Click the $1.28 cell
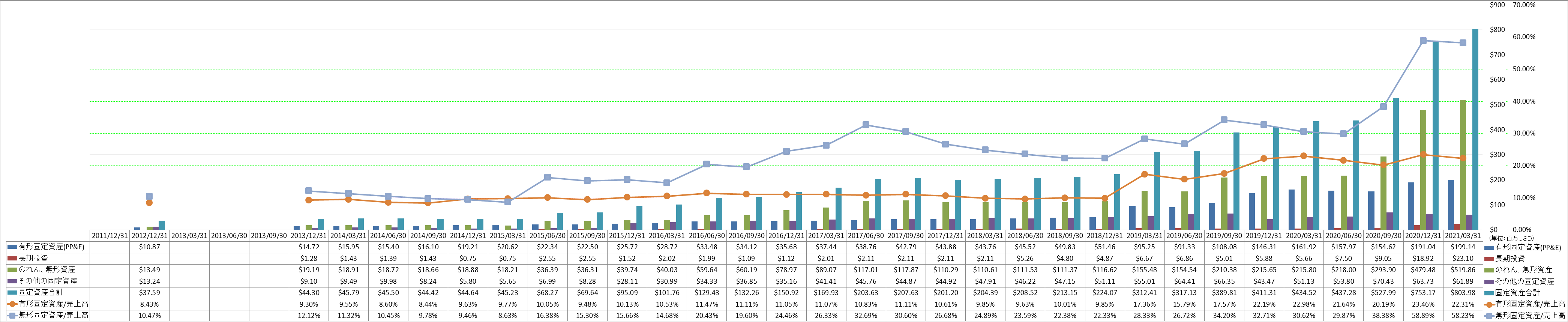1568x322 pixels. coord(309,259)
